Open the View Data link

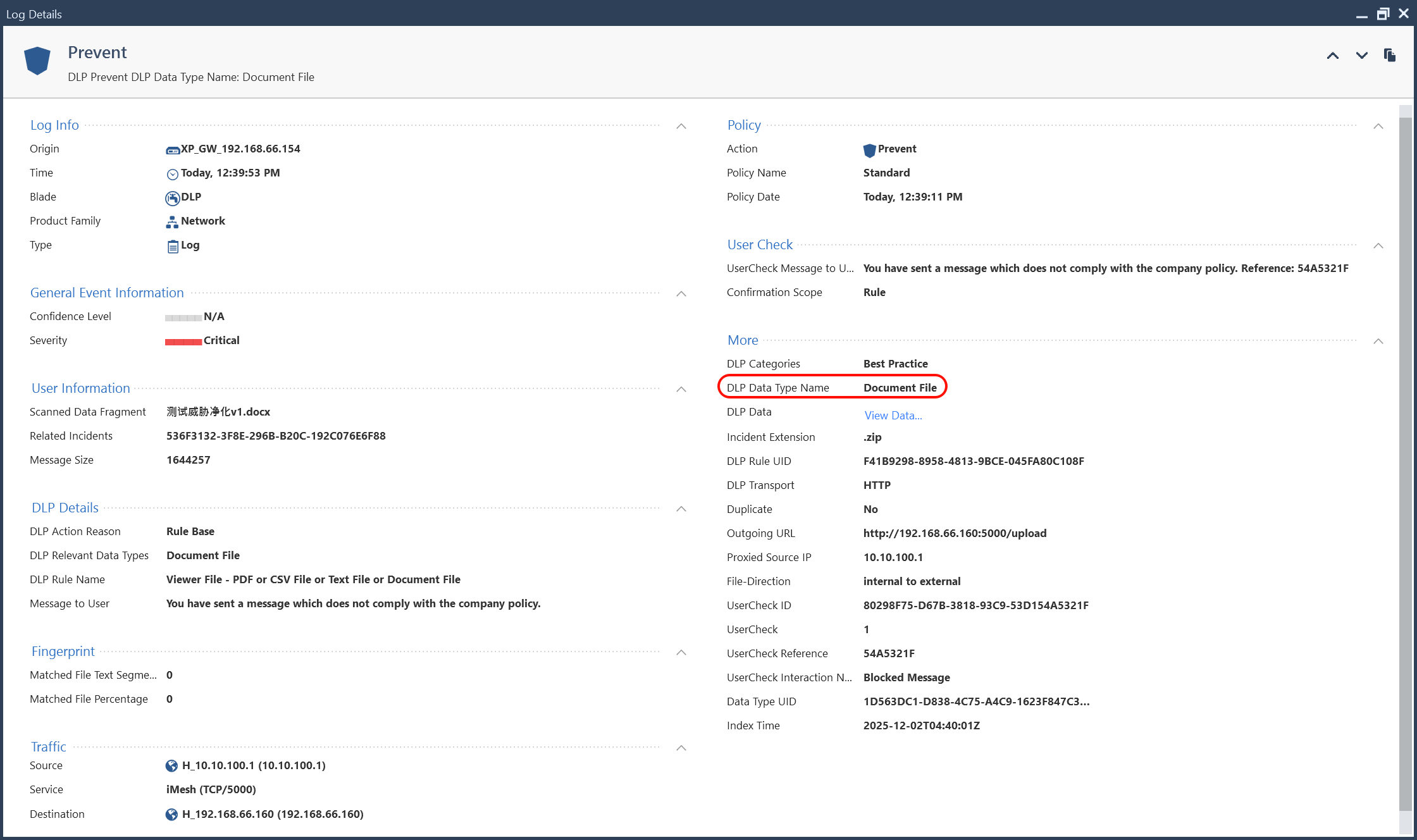click(x=893, y=416)
